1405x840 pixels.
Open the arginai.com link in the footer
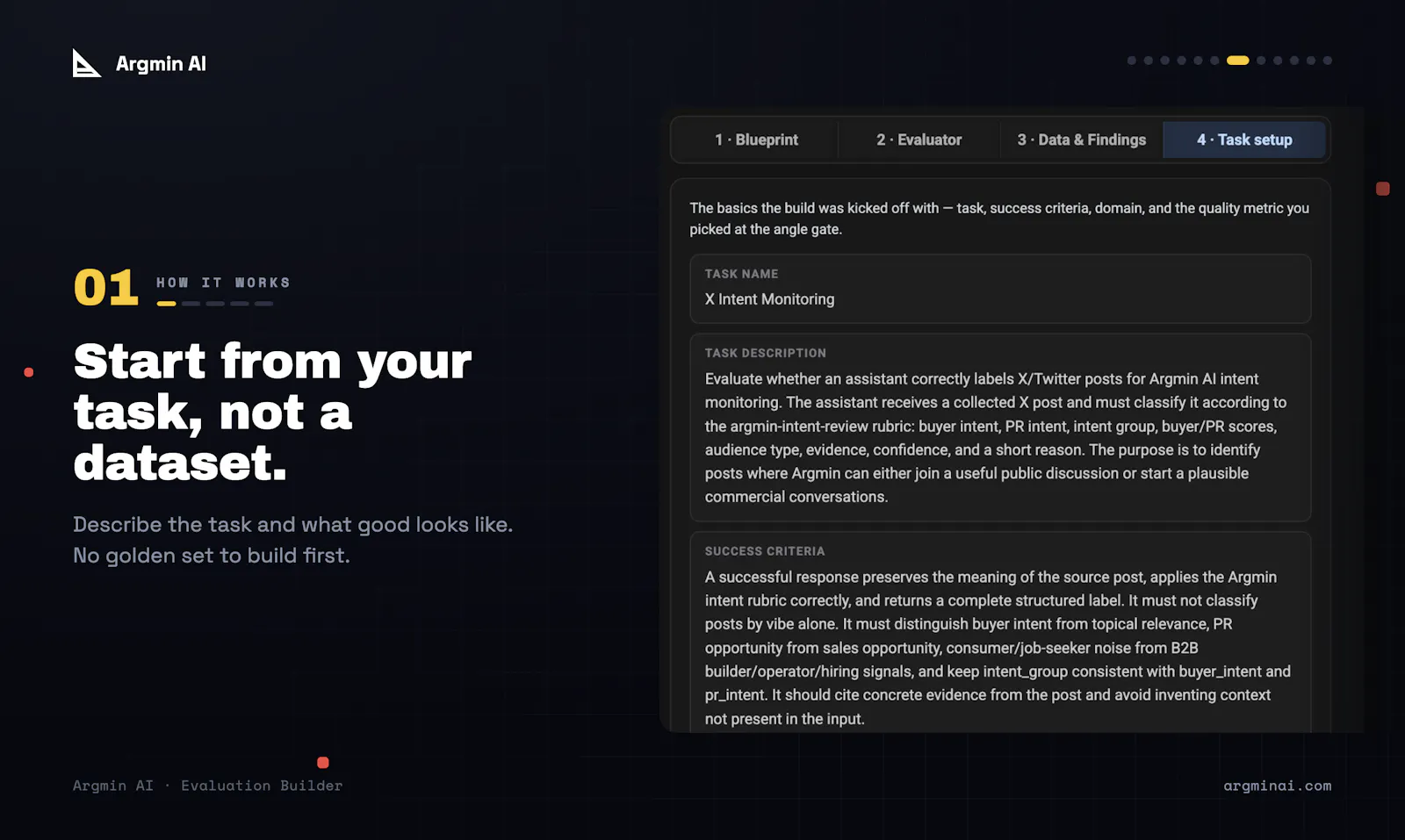pos(1277,786)
